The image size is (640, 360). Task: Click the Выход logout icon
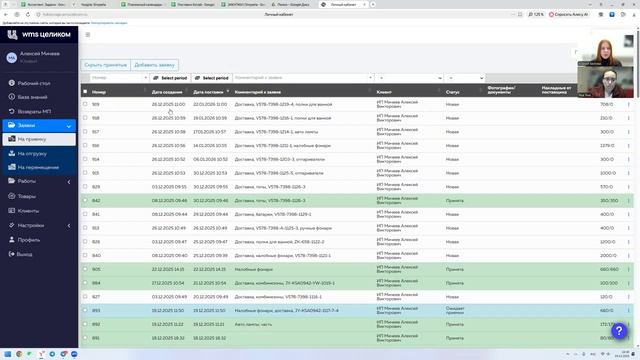coord(11,254)
